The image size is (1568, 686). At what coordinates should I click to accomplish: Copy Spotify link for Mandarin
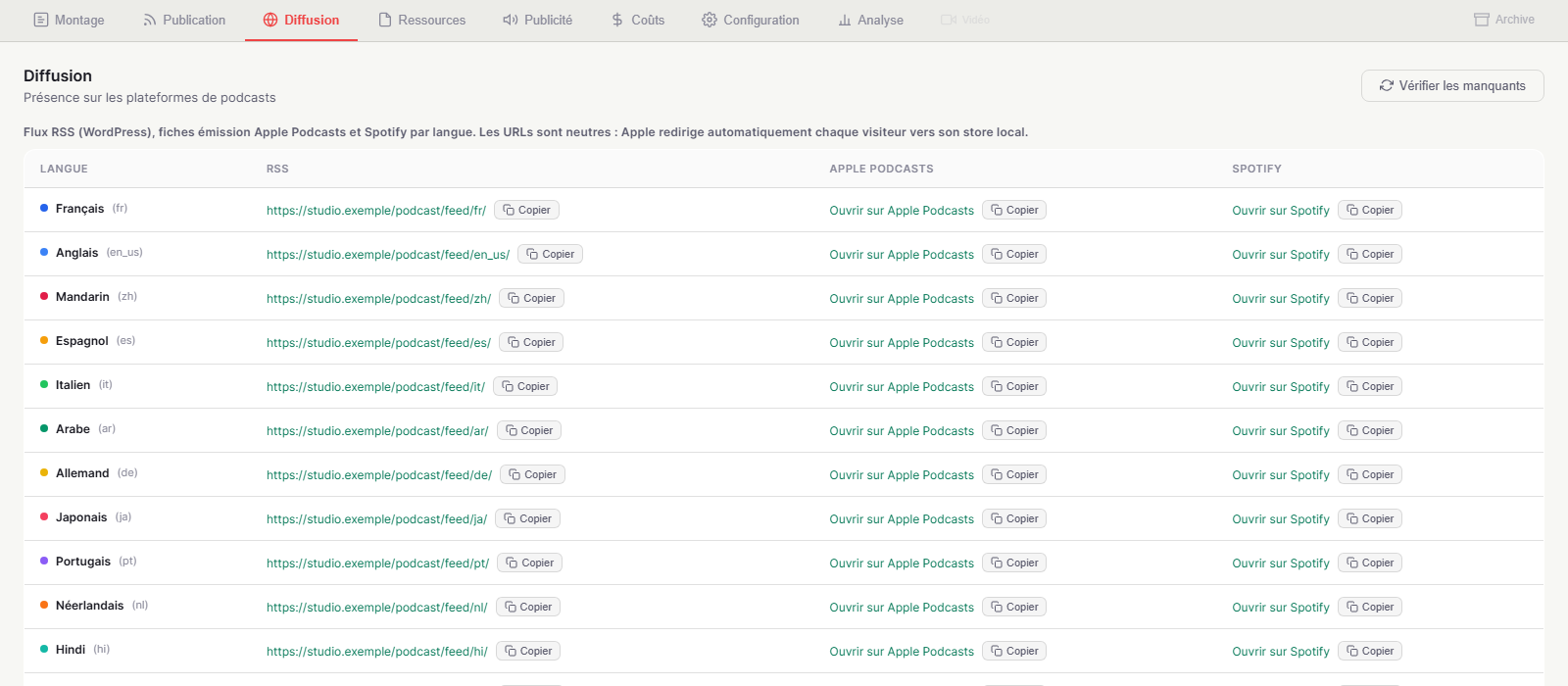(1370, 298)
